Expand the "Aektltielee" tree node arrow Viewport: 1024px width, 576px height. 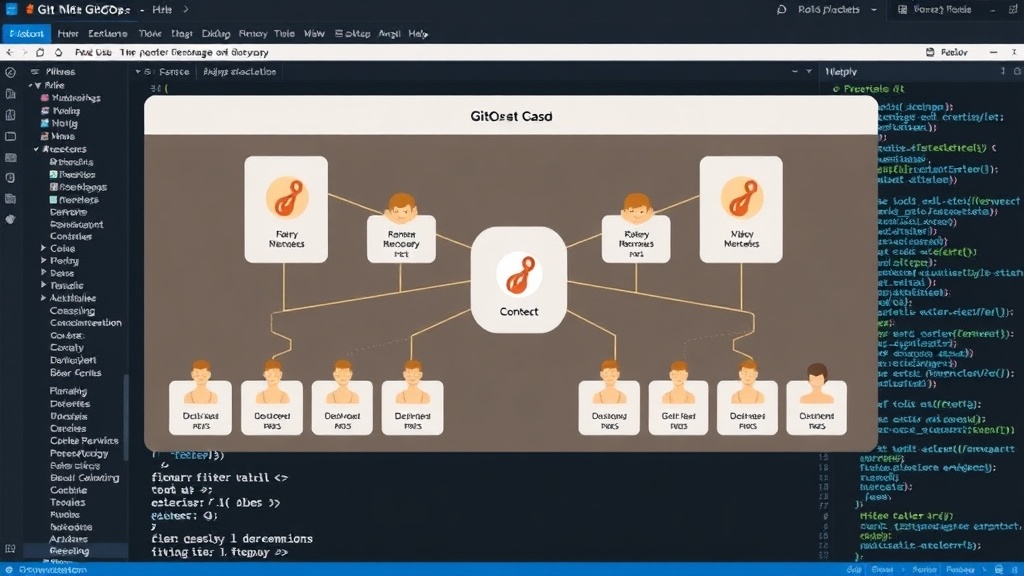44,298
